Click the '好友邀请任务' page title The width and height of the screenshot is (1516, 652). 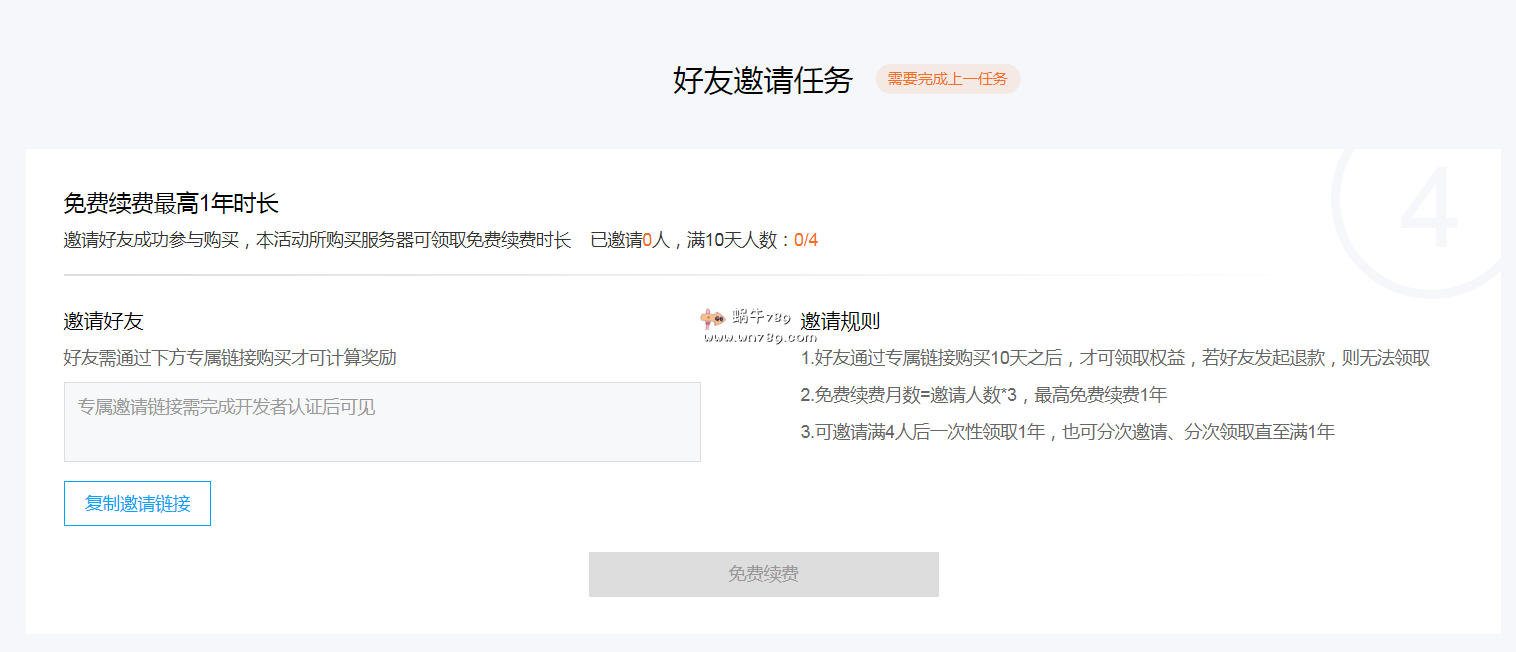pos(762,80)
